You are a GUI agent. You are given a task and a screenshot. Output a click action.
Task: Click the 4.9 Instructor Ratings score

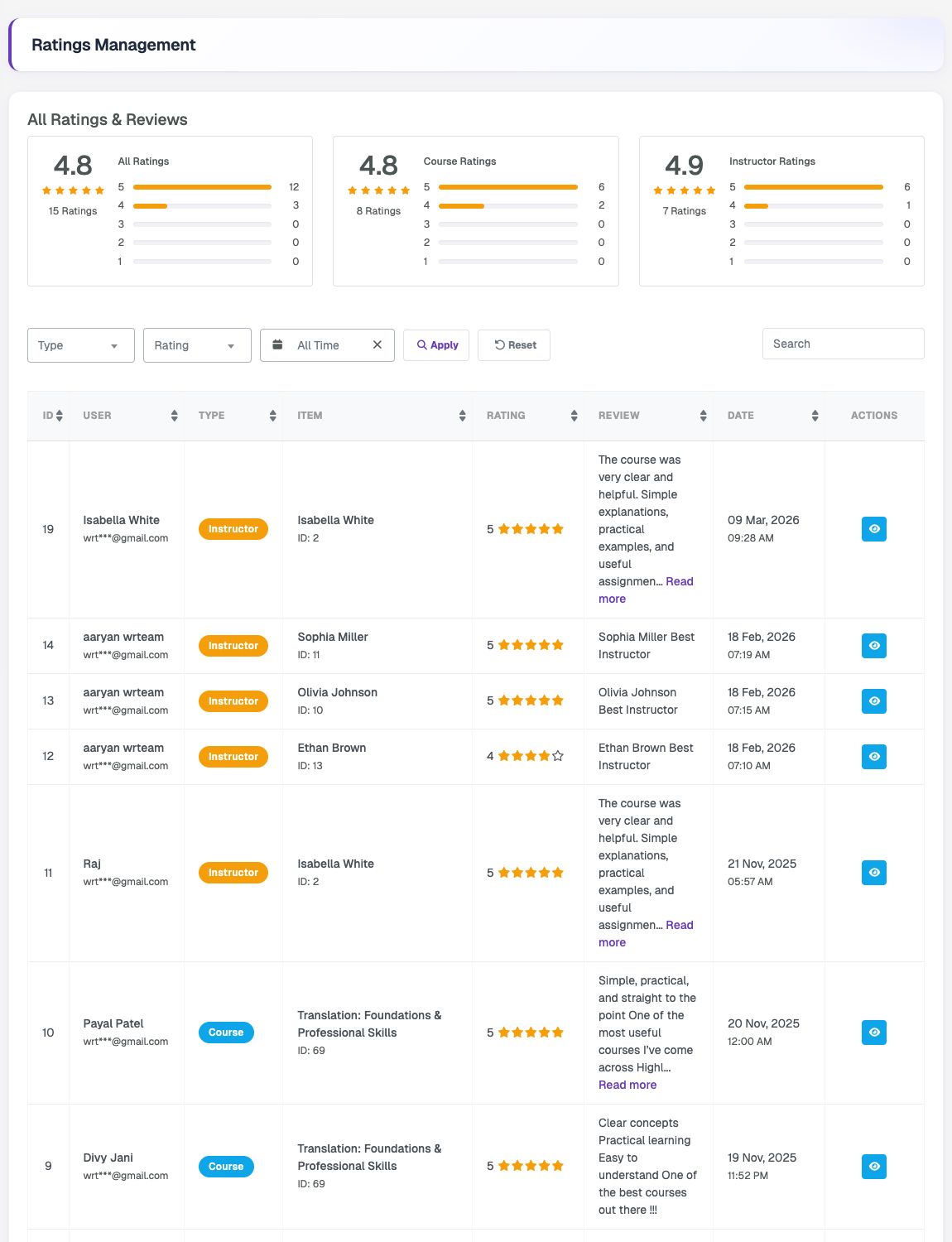(x=685, y=166)
